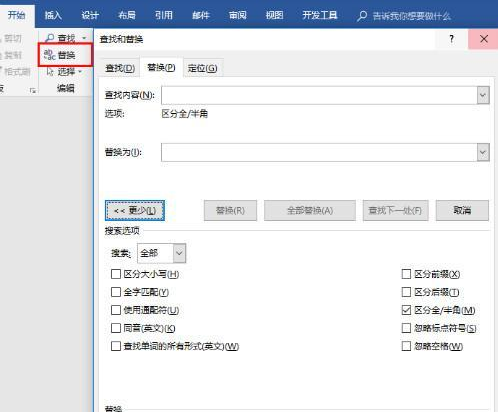Expand the 查找内容 history dropdown

[483, 95]
